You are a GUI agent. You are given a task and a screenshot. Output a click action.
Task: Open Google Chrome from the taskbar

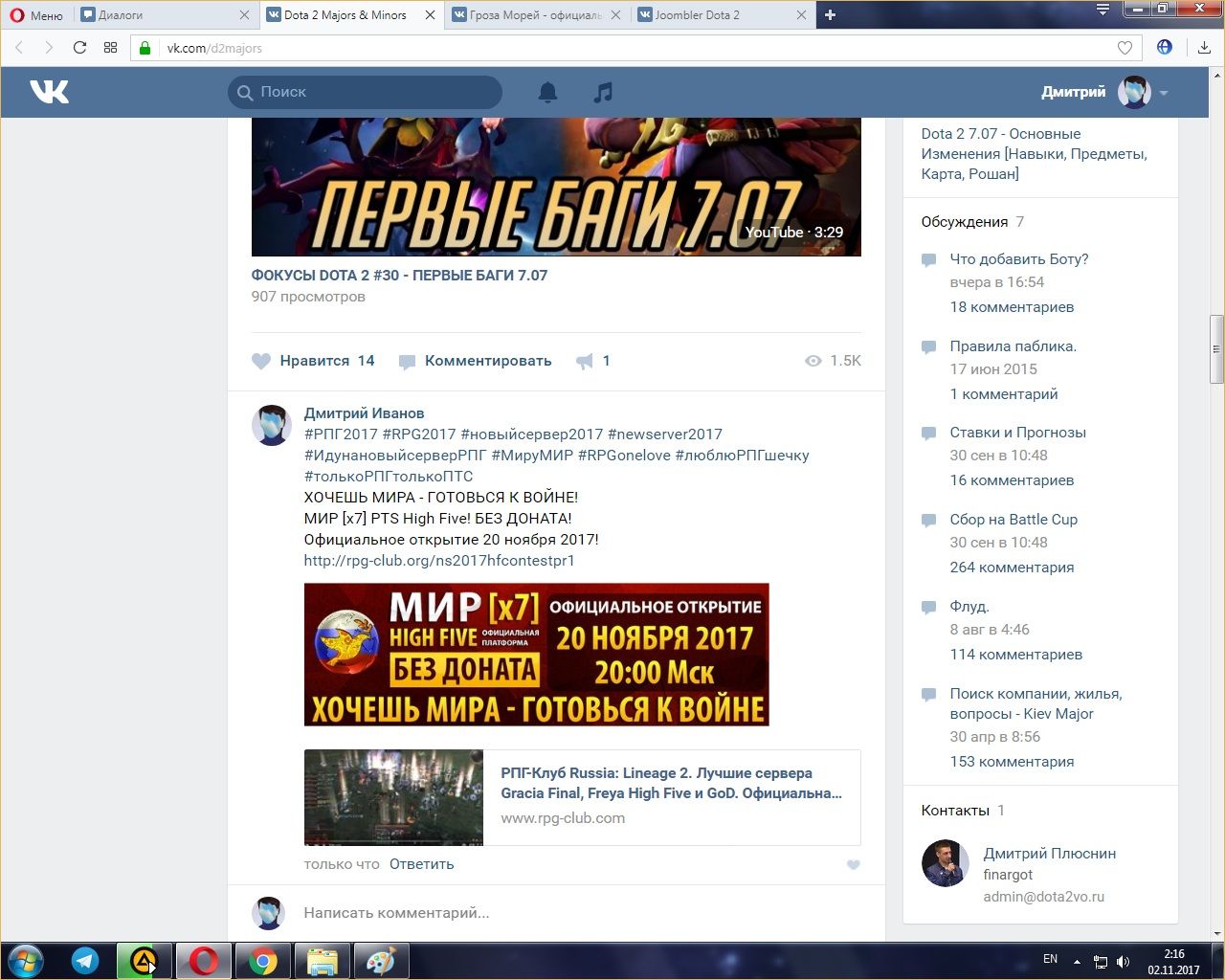pos(263,960)
